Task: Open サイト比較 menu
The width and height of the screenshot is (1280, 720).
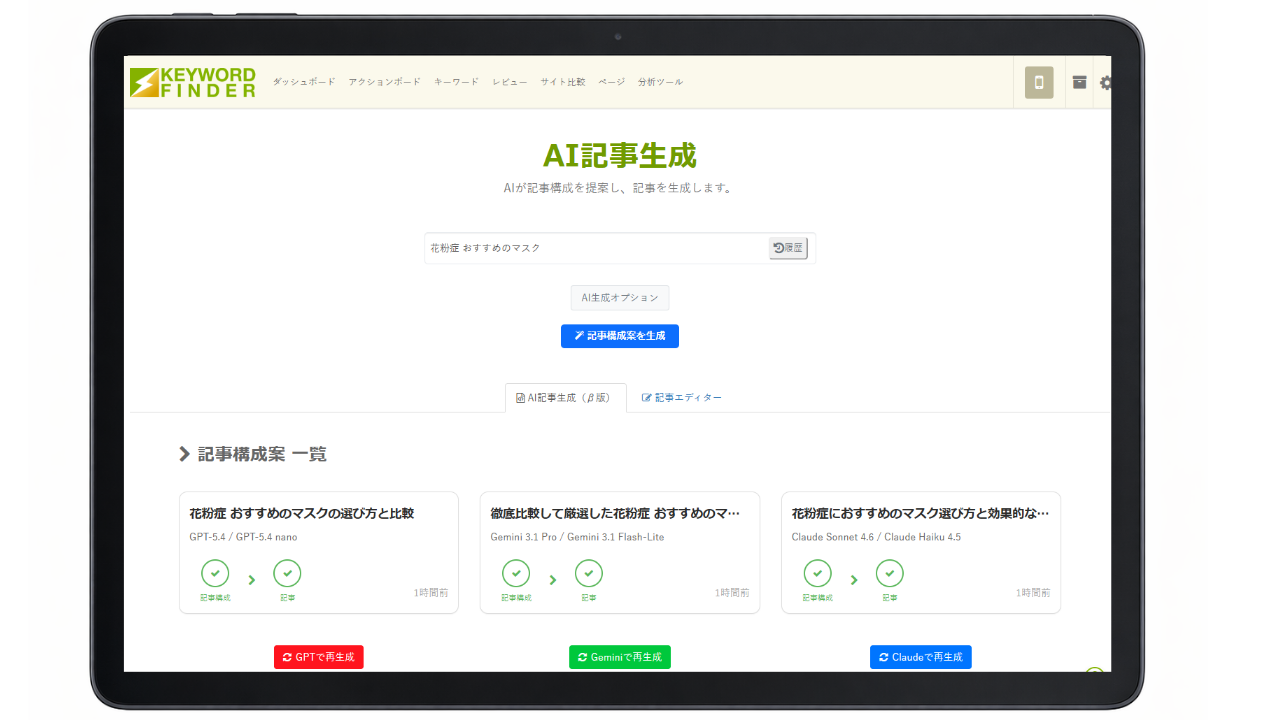Action: tap(563, 82)
